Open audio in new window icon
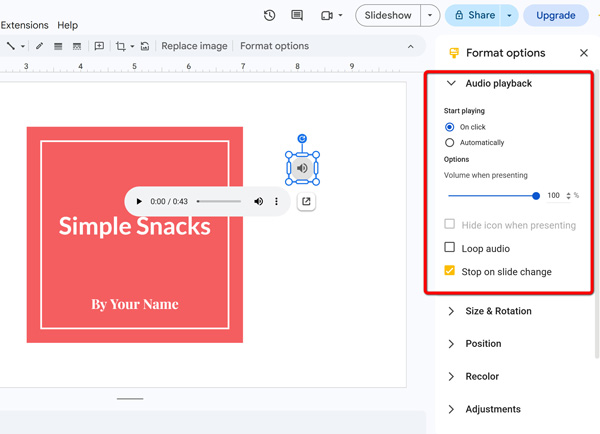 [x=306, y=201]
